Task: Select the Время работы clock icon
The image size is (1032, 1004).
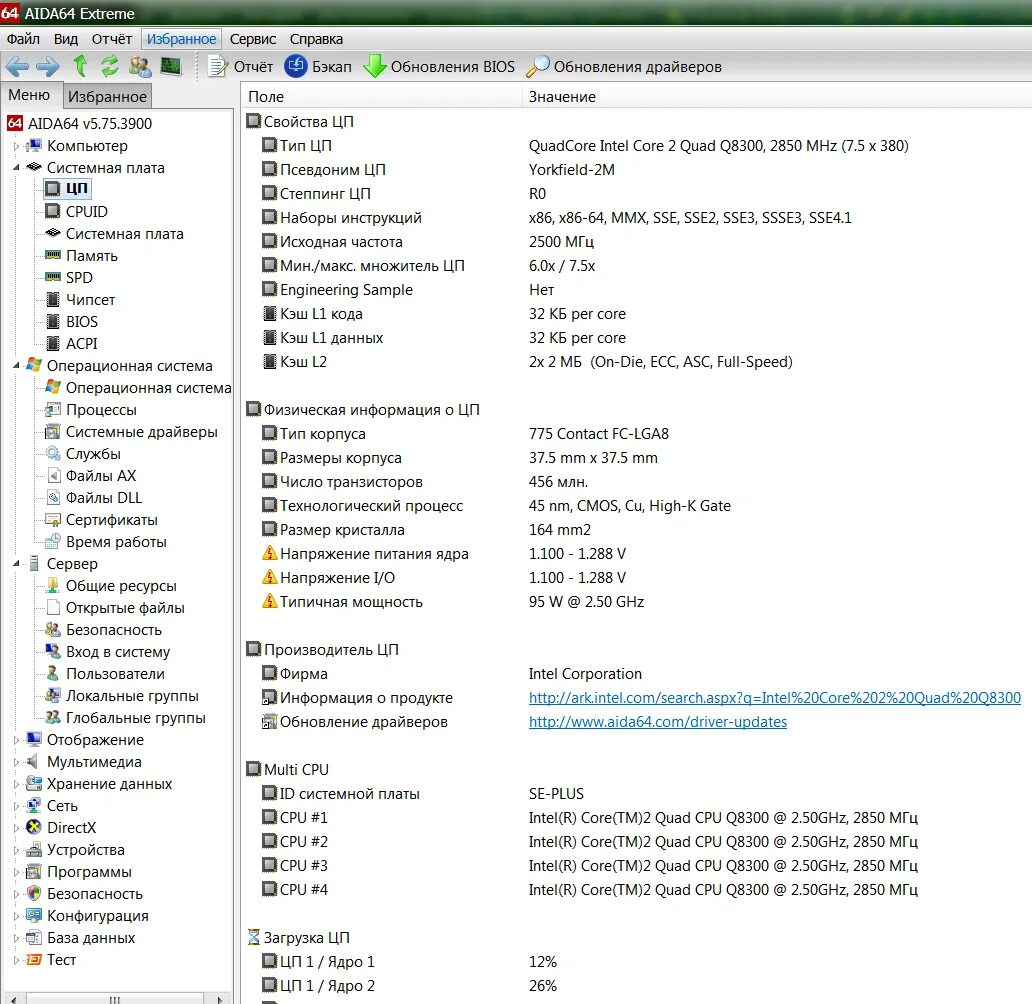Action: coord(53,542)
